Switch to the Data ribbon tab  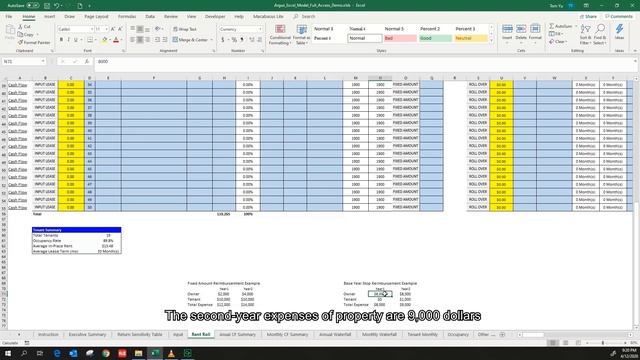pyautogui.click(x=150, y=16)
